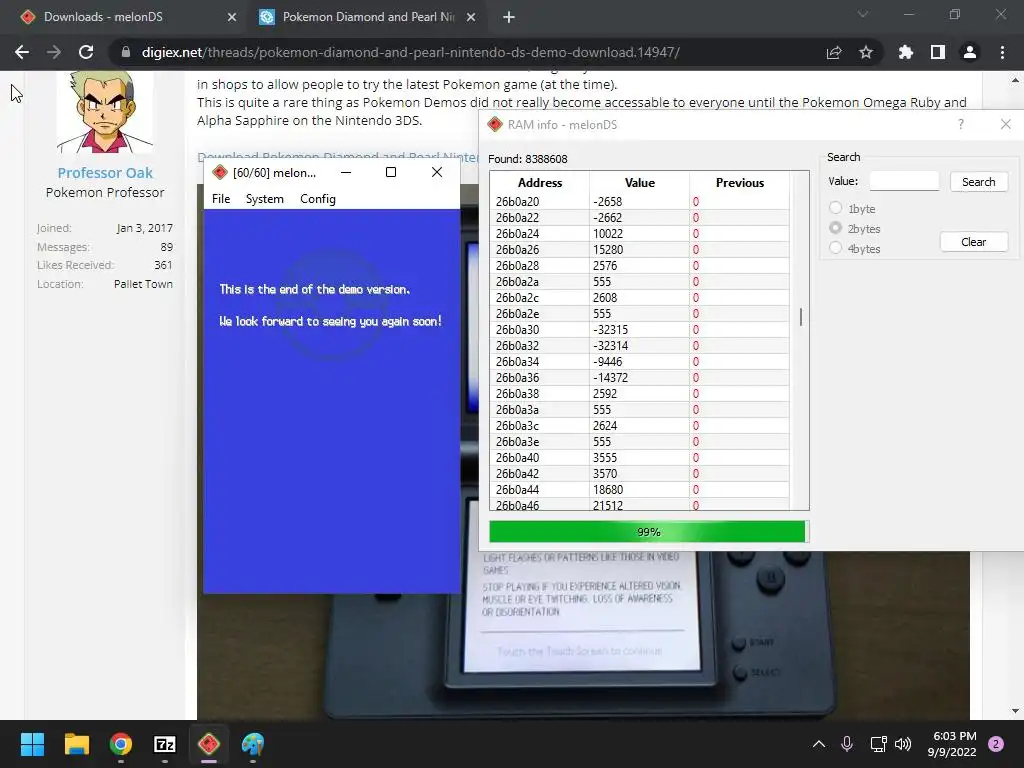
Task: Select the 1byte radio option
Action: click(x=835, y=208)
